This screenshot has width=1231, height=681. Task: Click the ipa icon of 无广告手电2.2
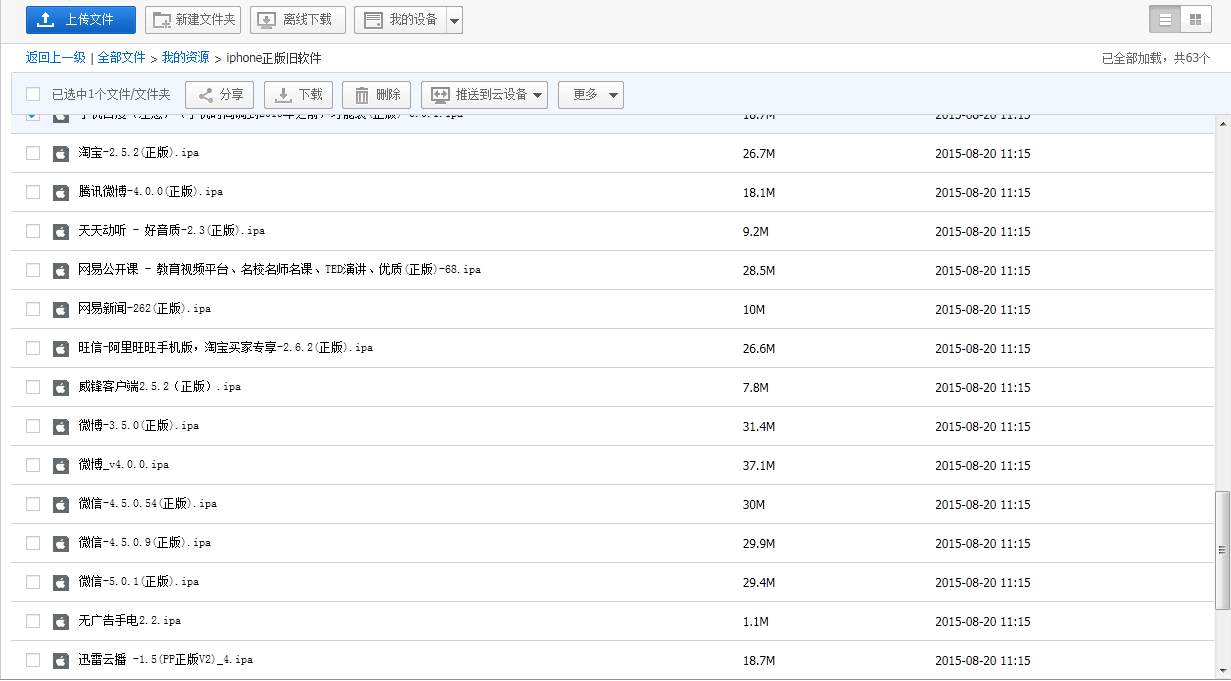(61, 622)
